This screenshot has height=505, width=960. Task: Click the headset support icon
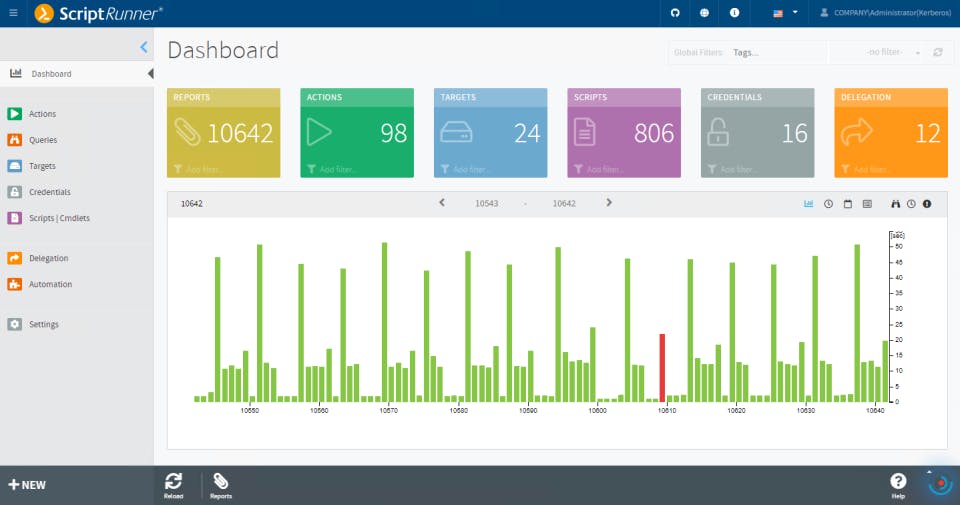[x=675, y=13]
